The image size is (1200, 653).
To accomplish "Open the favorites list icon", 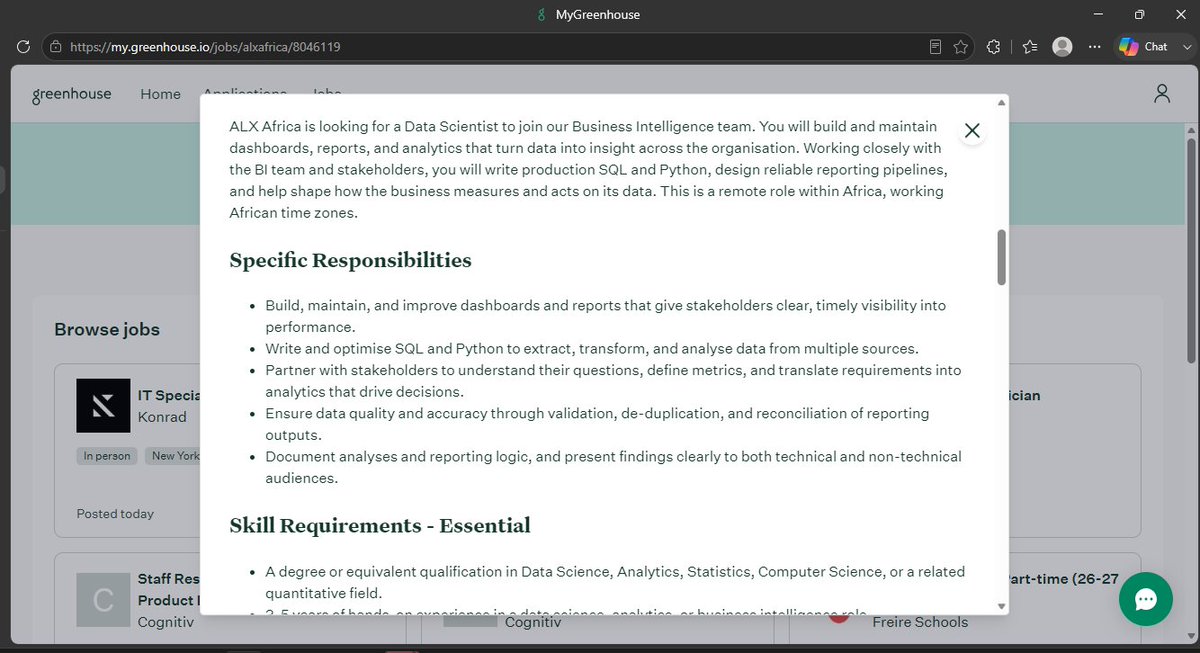I will coord(1030,46).
